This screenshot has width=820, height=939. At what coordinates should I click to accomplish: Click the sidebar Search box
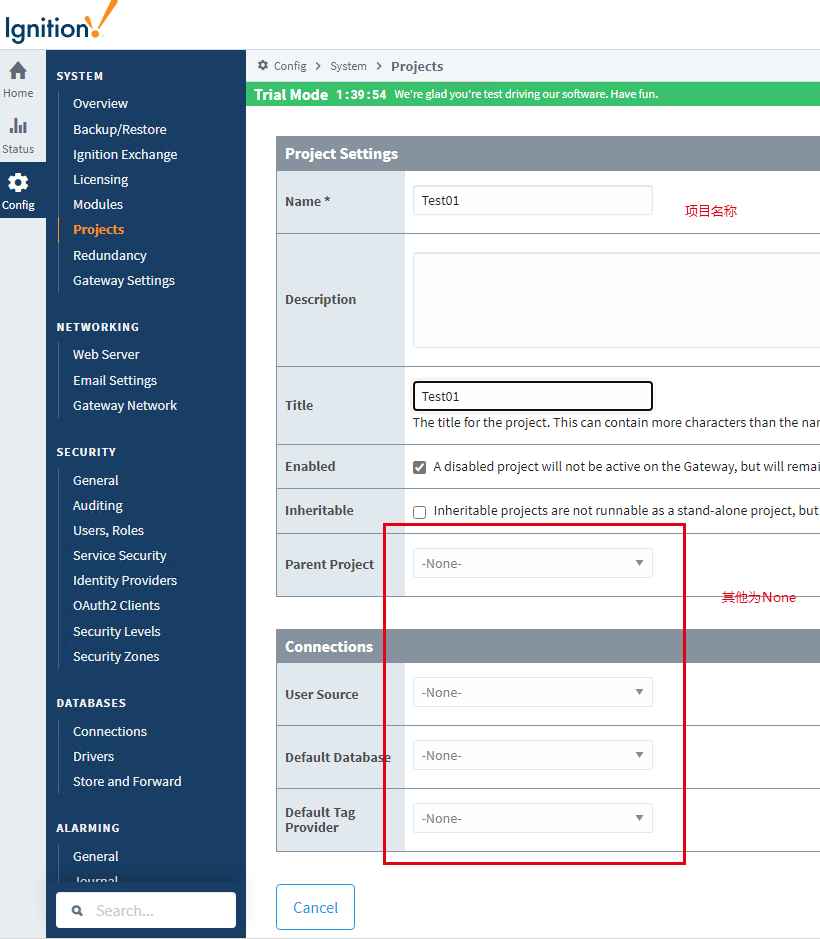(146, 910)
